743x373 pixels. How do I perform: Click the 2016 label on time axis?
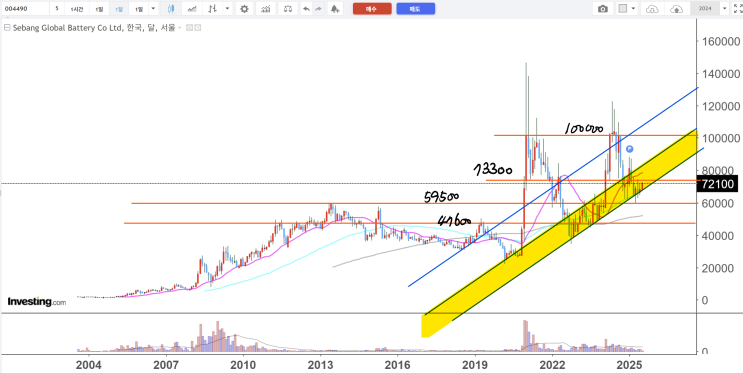[398, 365]
